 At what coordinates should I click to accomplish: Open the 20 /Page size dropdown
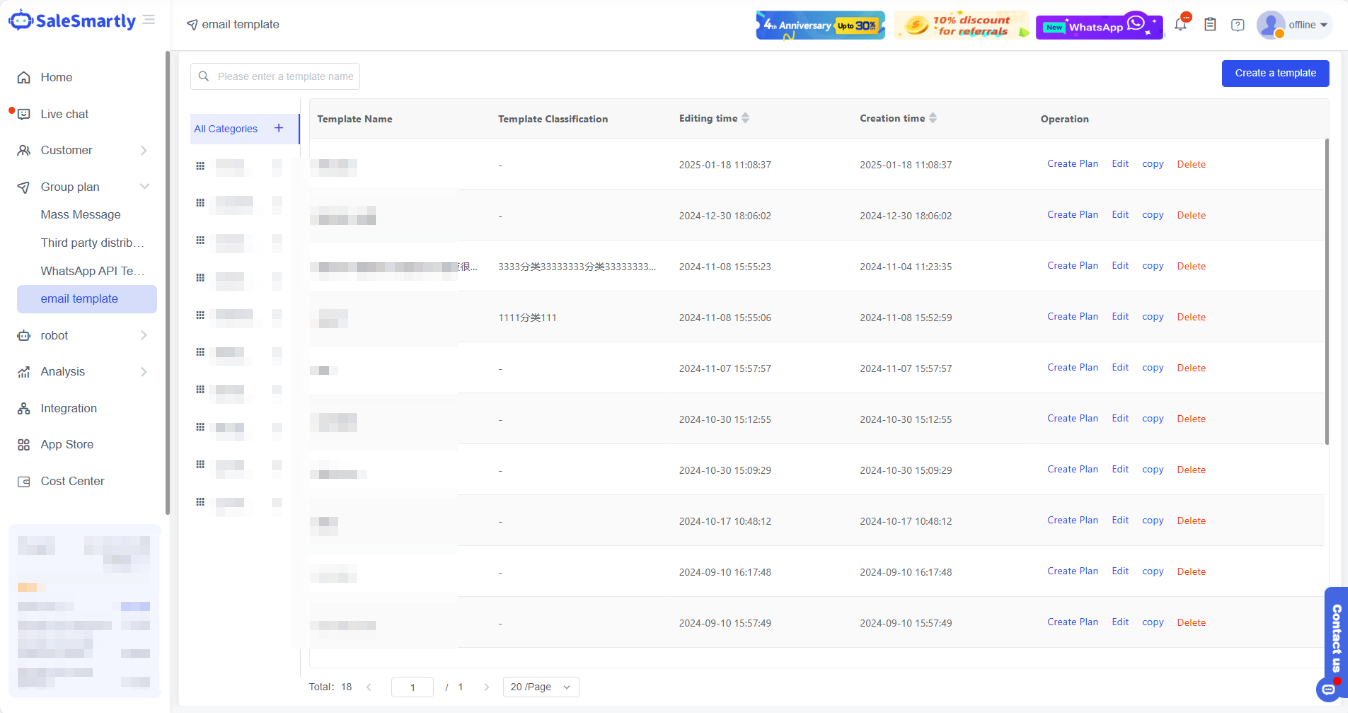[541, 687]
